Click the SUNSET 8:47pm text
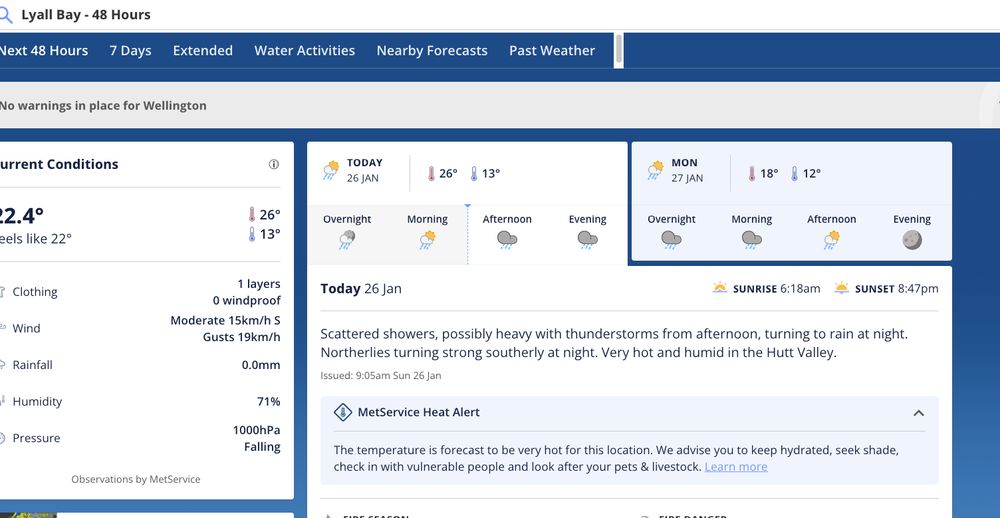1000x518 pixels. pyautogui.click(x=897, y=288)
